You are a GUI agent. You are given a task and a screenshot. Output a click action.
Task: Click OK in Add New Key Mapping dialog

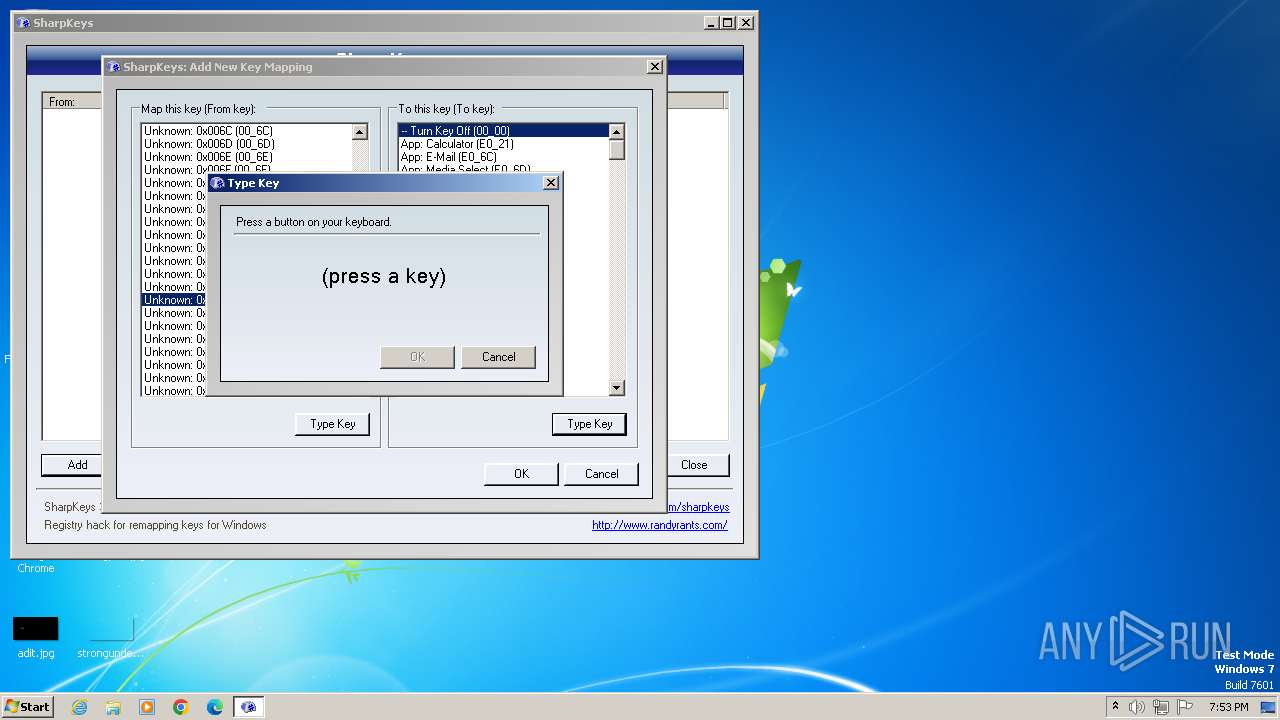[x=521, y=474]
